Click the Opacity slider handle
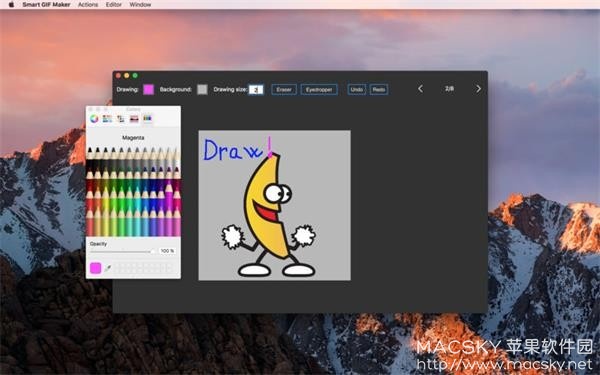 (x=152, y=251)
